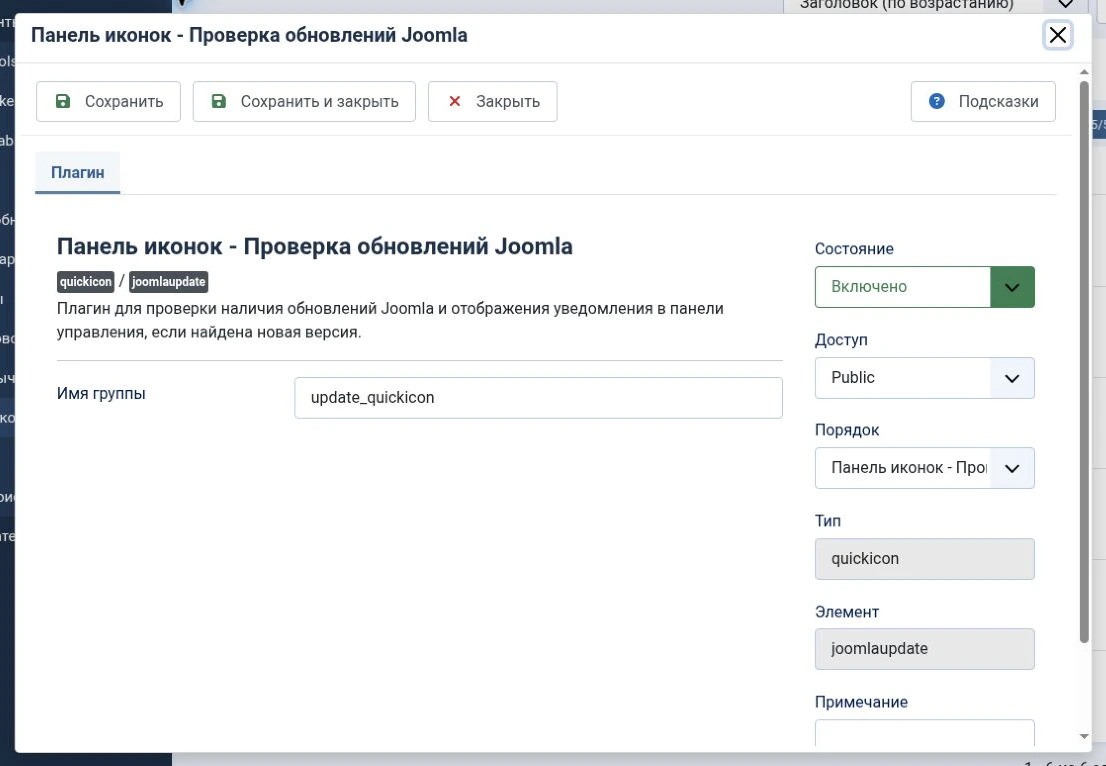Close the dialog with the X icon
1106x766 pixels.
[1057, 35]
